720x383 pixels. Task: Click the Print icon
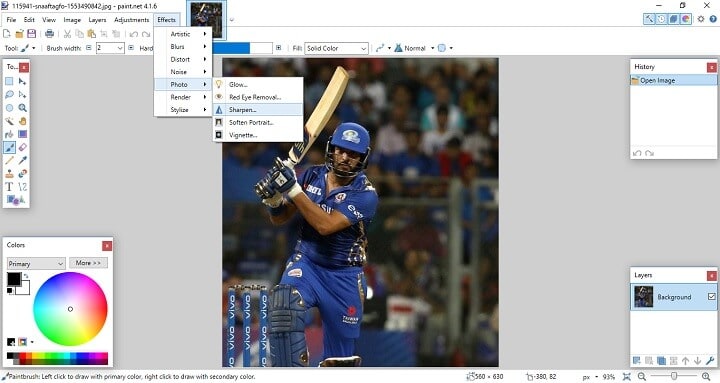[50, 34]
